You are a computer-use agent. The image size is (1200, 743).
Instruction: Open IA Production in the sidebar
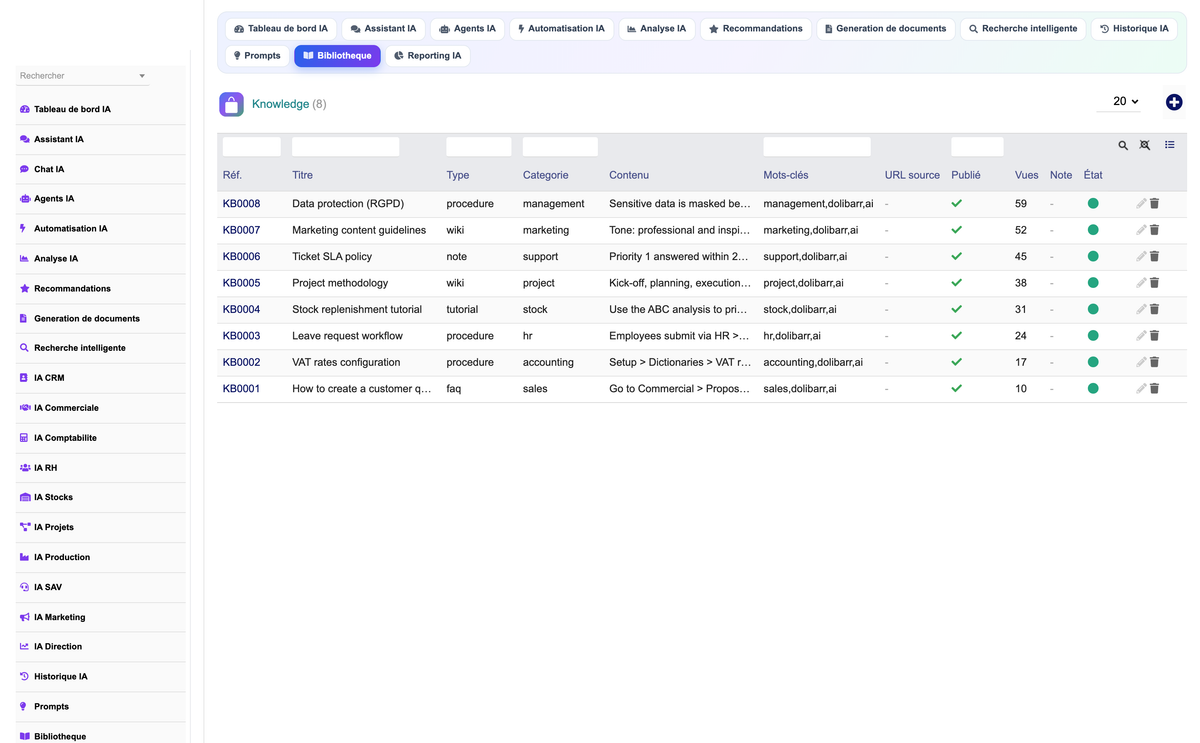tap(62, 557)
